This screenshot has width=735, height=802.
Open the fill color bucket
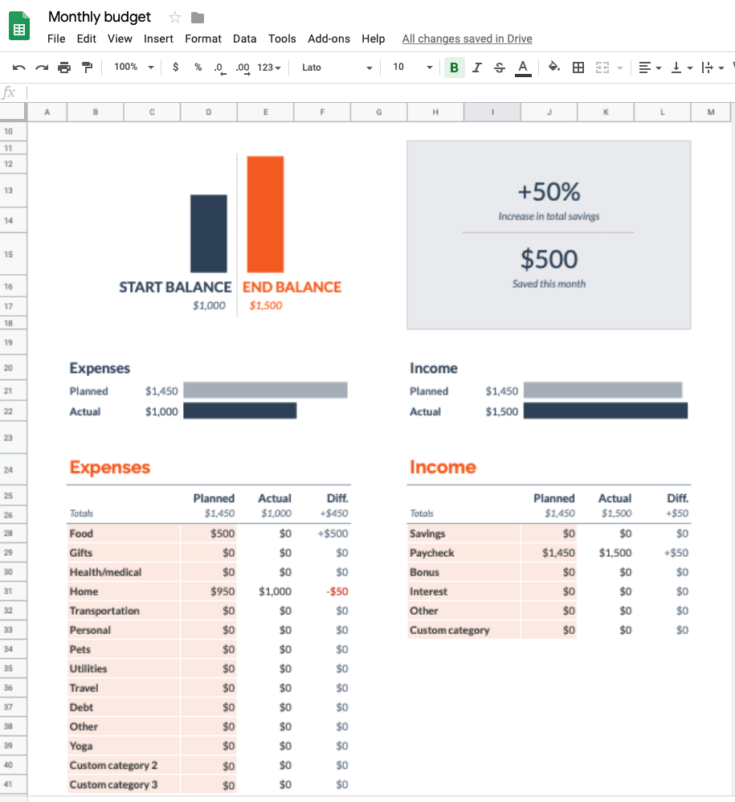554,67
